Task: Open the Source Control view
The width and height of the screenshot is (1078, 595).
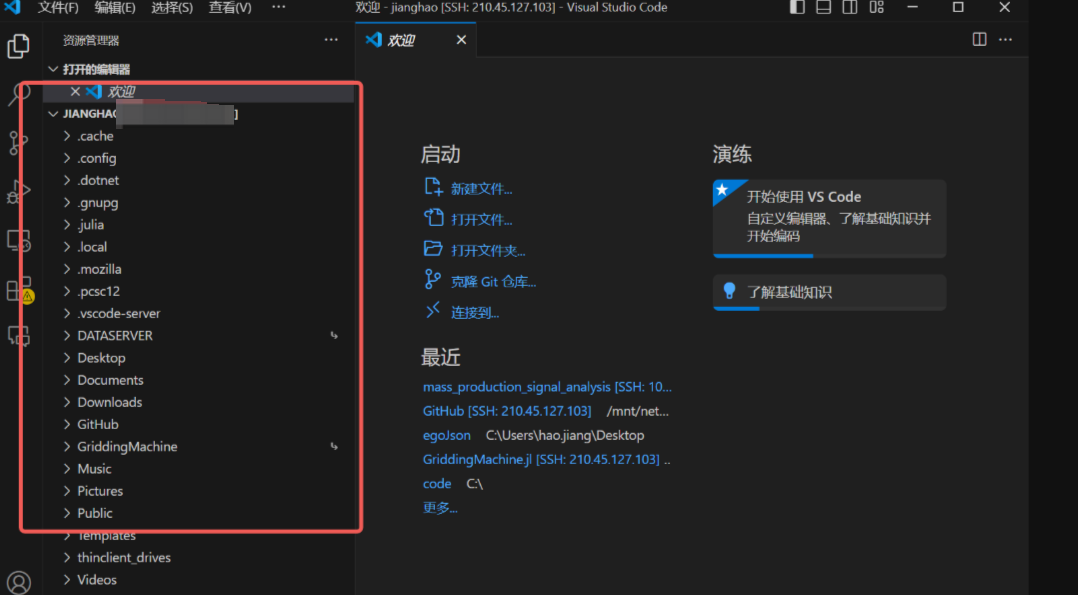Action: tap(19, 142)
